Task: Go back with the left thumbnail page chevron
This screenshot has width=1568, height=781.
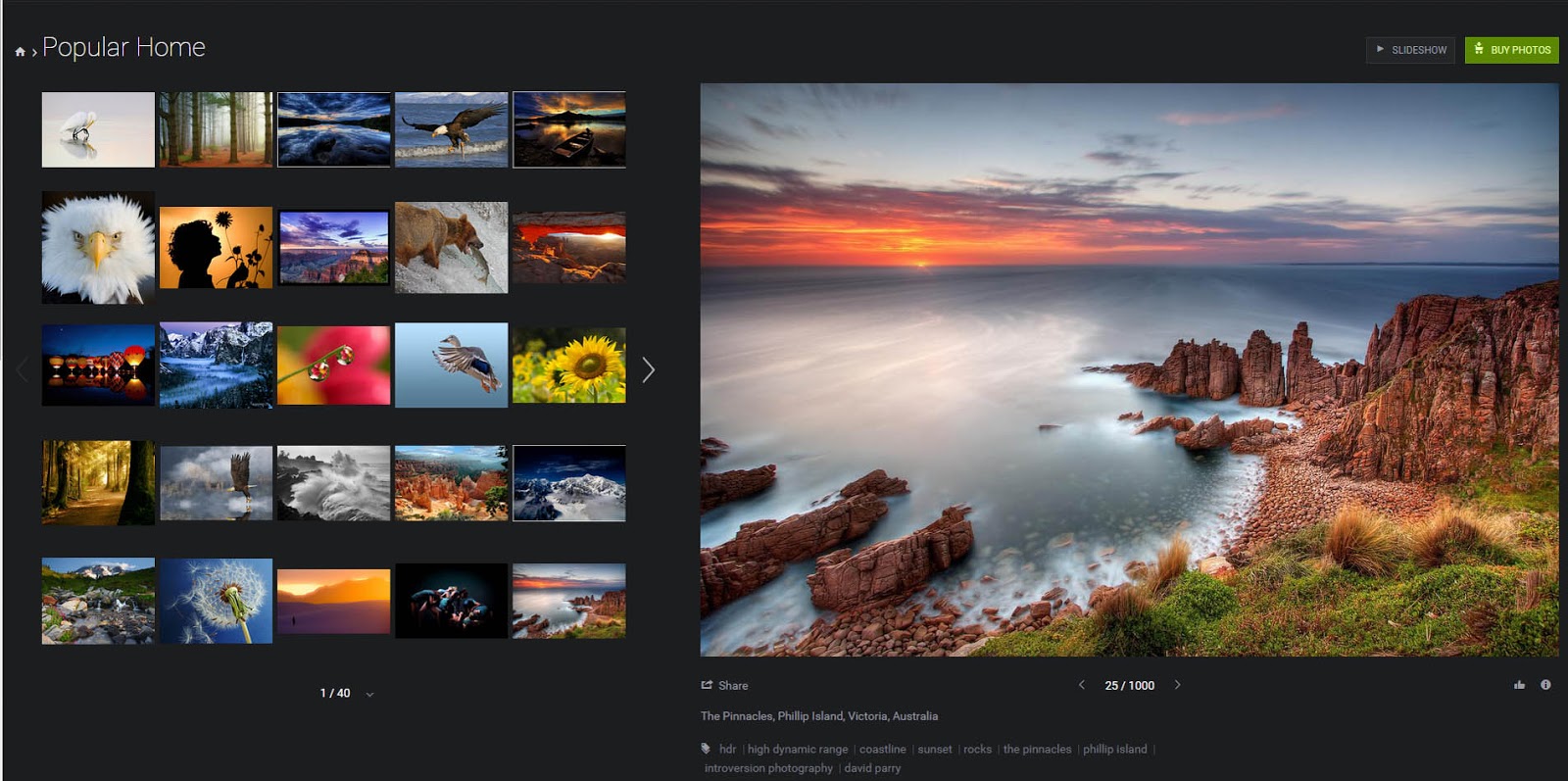Action: pyautogui.click(x=22, y=369)
